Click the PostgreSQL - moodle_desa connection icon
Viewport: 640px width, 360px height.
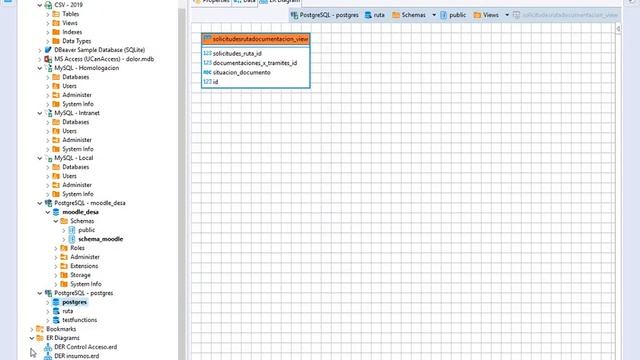pos(48,203)
